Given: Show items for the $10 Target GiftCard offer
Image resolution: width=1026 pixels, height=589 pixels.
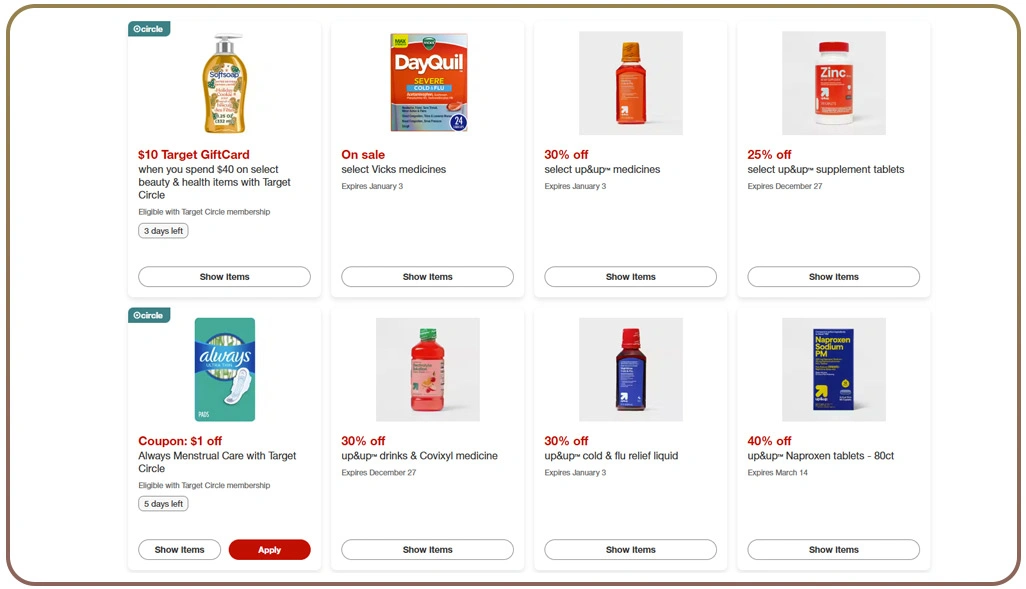Looking at the screenshot, I should [x=224, y=276].
